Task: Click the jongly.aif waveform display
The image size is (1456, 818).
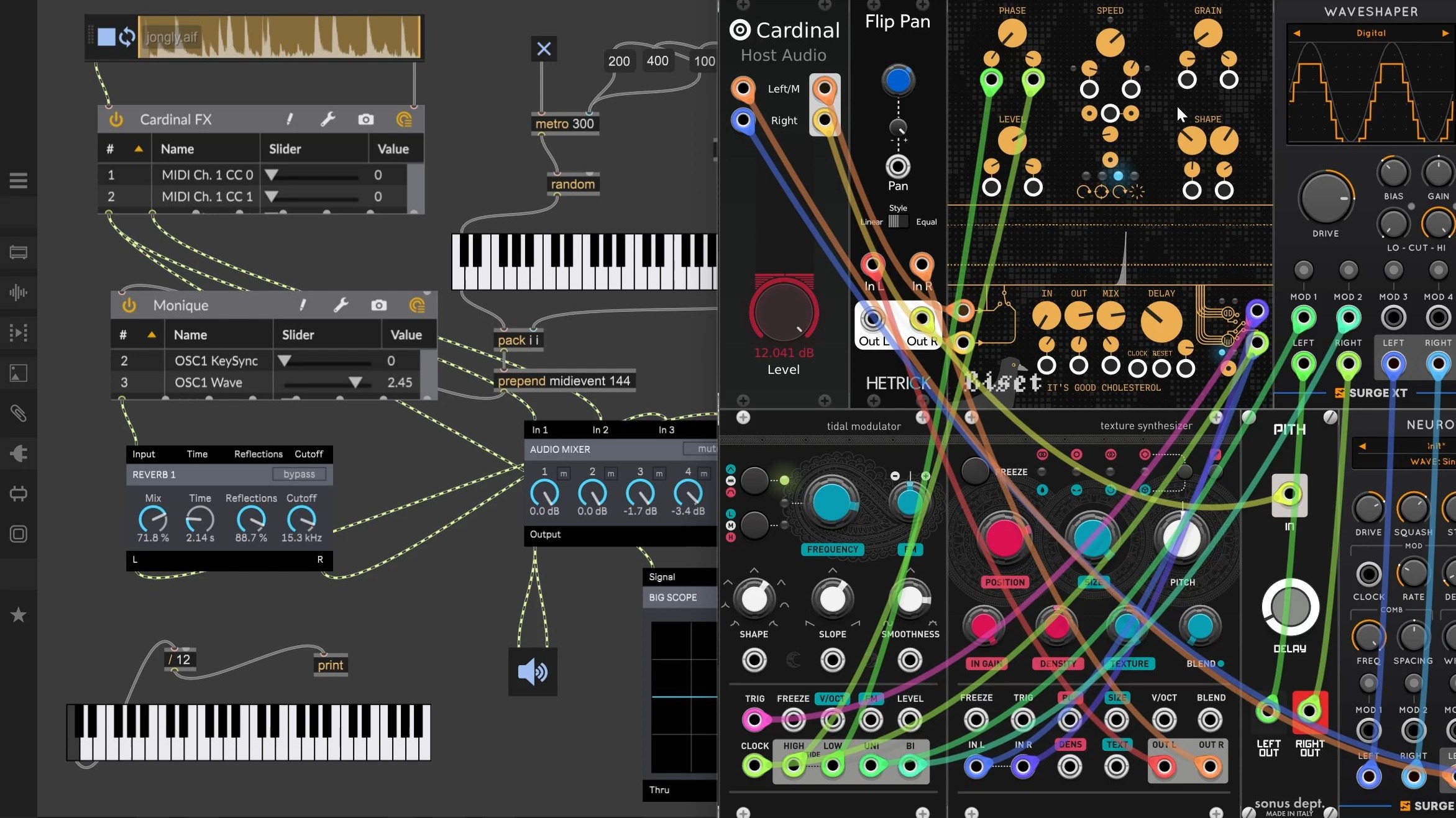Action: point(280,37)
